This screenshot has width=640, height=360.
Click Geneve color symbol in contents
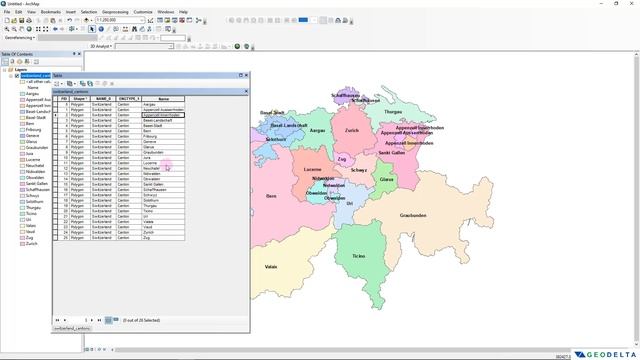click(x=22, y=136)
